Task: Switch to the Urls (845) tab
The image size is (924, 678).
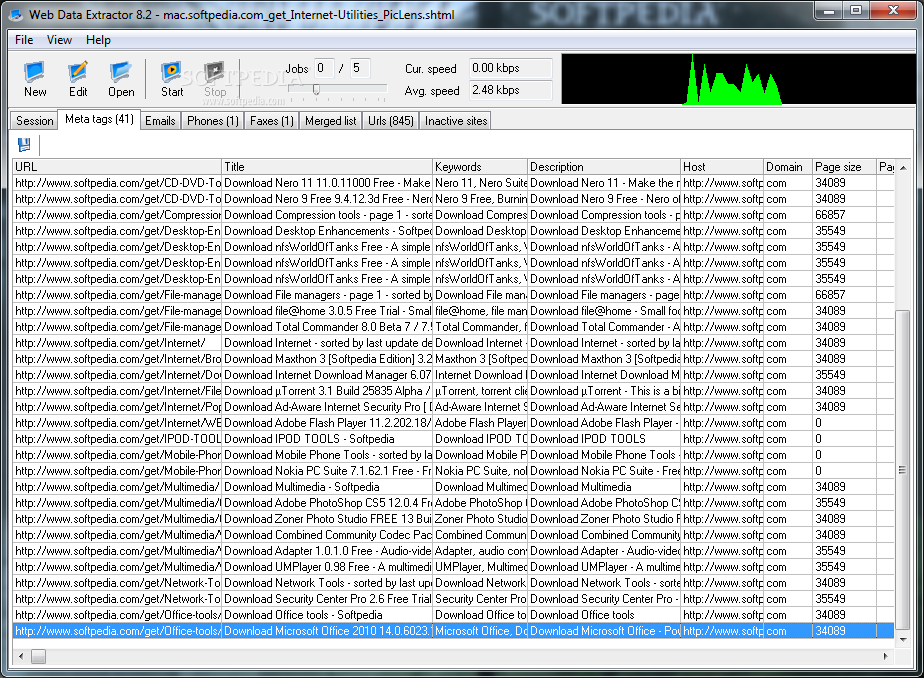Action: pyautogui.click(x=391, y=121)
